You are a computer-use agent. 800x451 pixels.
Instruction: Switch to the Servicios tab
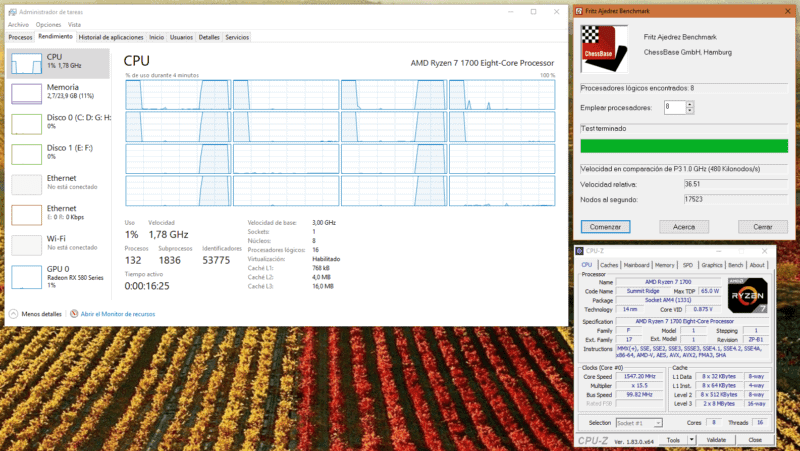point(237,37)
